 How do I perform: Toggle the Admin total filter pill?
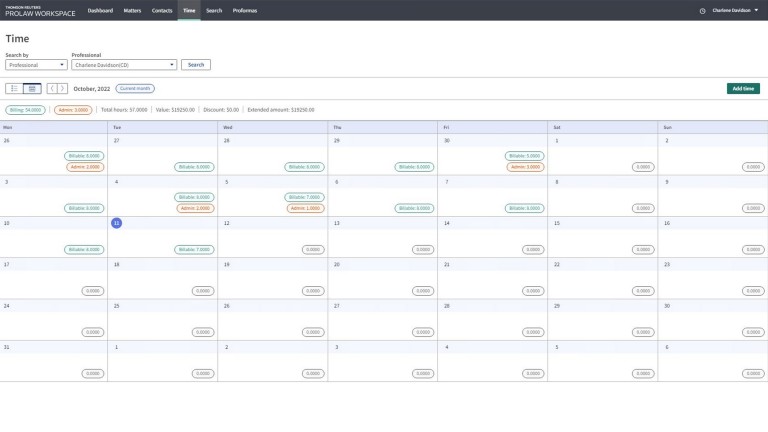point(73,109)
